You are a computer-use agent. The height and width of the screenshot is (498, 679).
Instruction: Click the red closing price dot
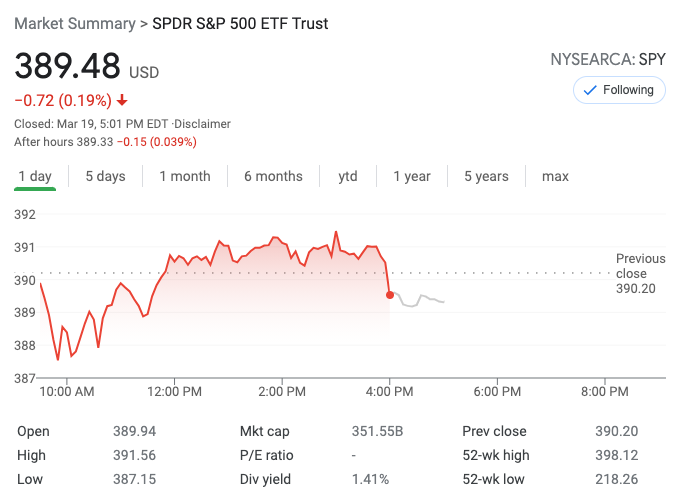pyautogui.click(x=389, y=294)
